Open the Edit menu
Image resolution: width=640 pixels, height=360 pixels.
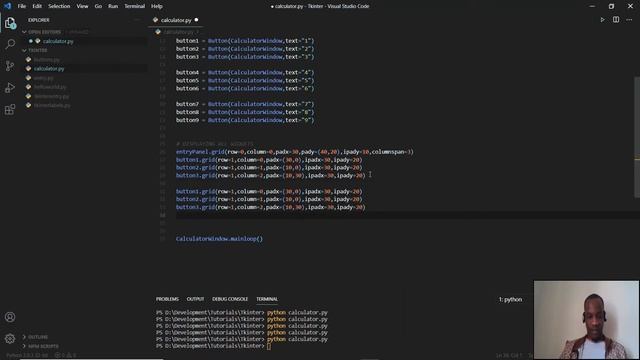37,6
